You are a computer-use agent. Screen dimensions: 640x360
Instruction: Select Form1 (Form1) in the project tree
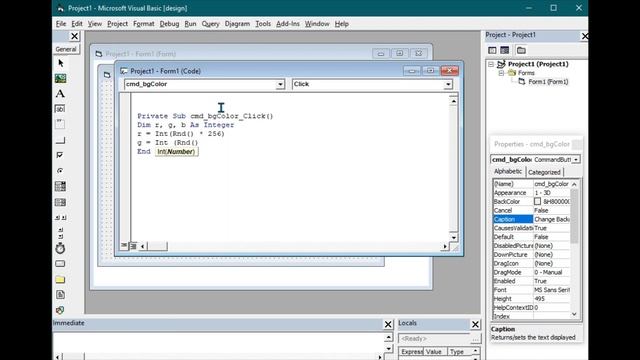(x=548, y=82)
